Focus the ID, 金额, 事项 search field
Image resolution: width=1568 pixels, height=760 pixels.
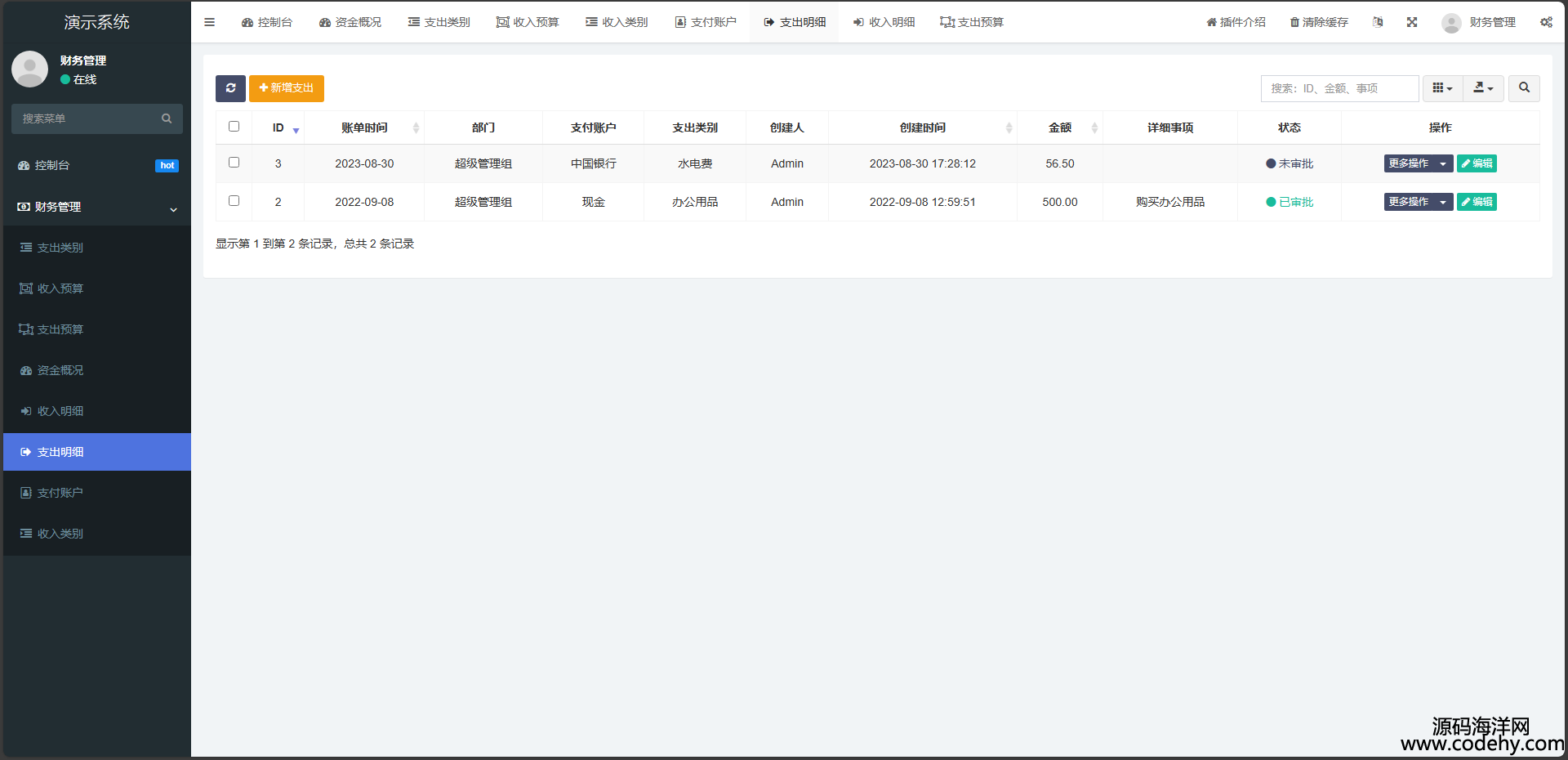tap(1339, 88)
